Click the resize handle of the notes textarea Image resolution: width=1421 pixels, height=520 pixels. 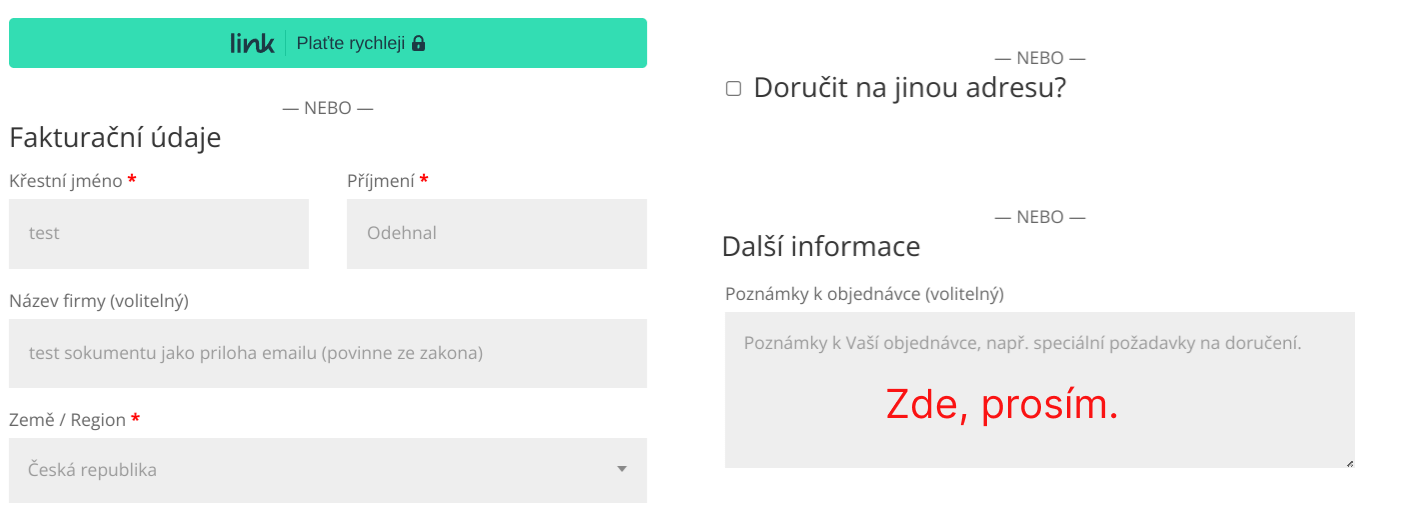click(1349, 463)
